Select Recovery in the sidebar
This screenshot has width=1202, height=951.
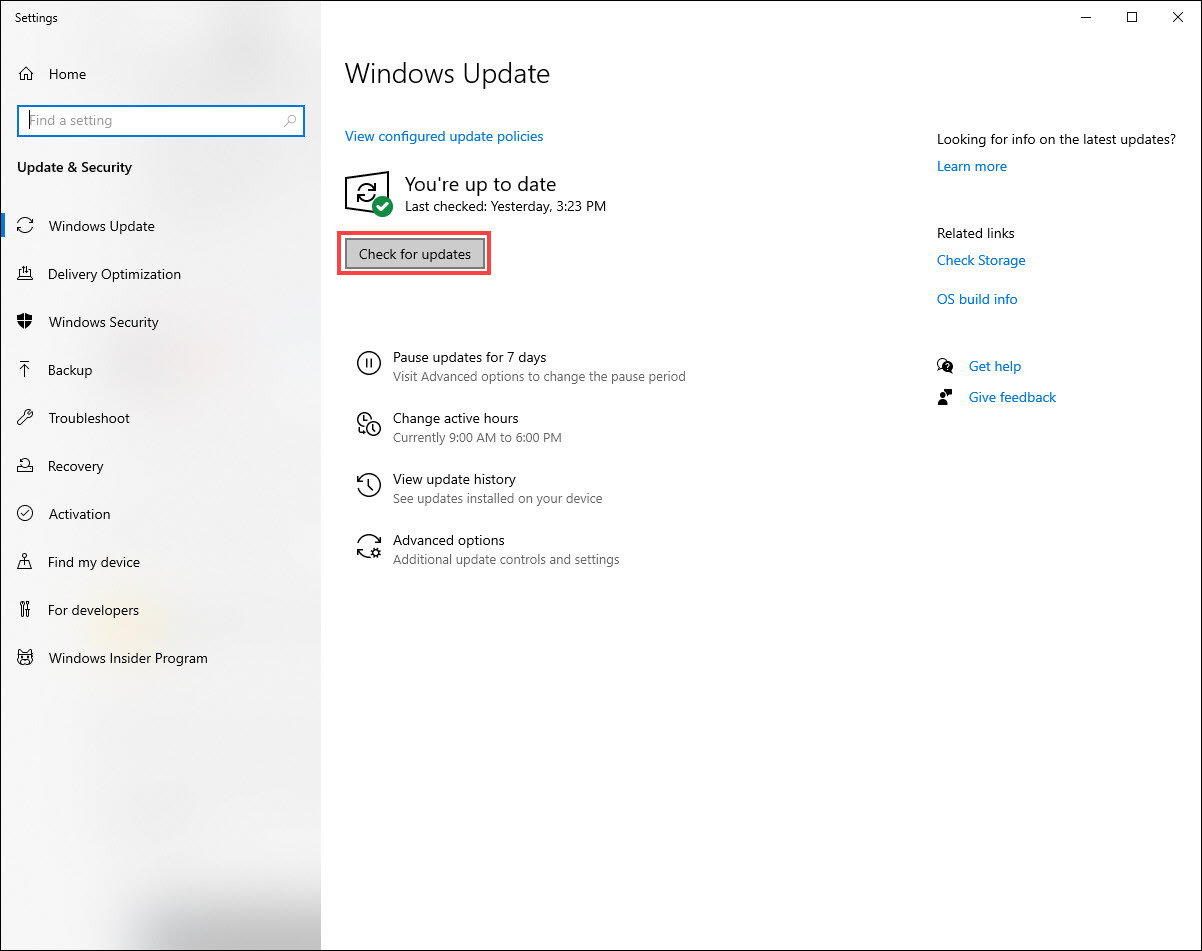pyautogui.click(x=75, y=466)
